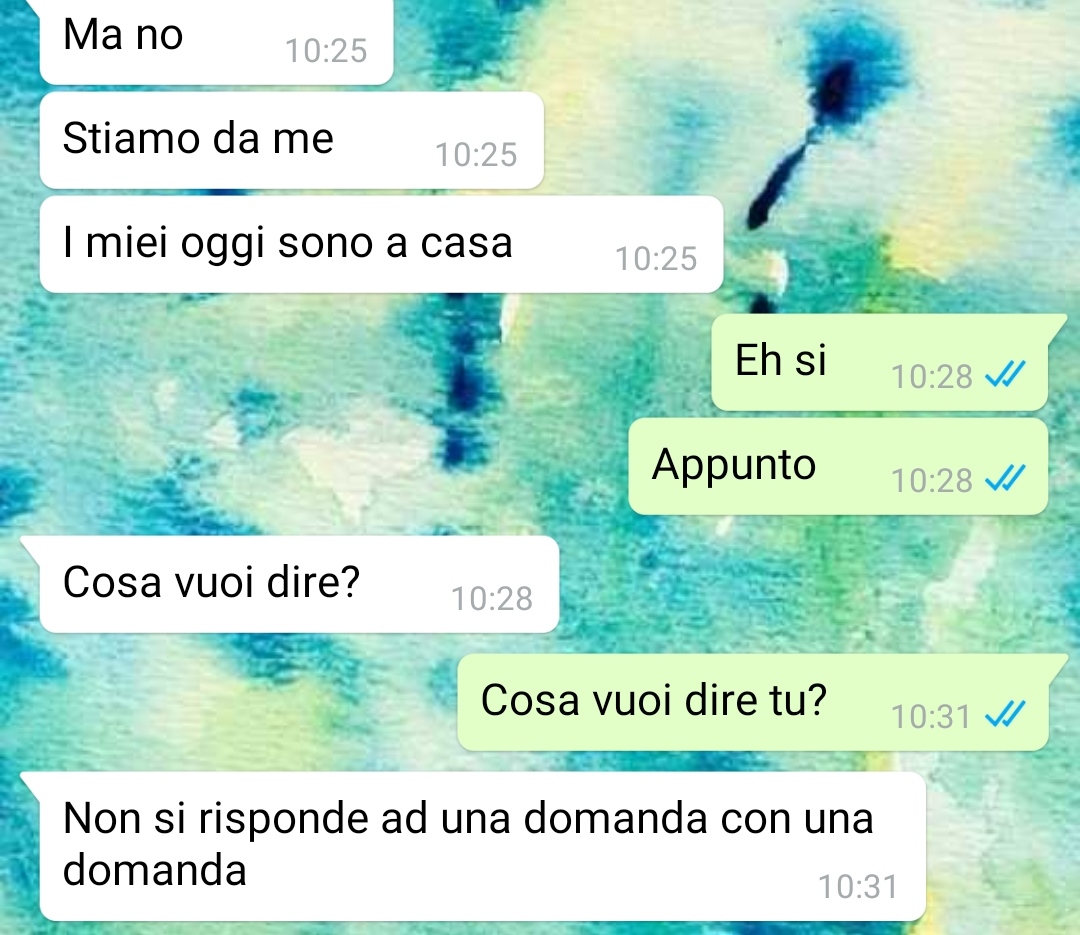Tap the 'Appunto' sent message

click(x=838, y=466)
